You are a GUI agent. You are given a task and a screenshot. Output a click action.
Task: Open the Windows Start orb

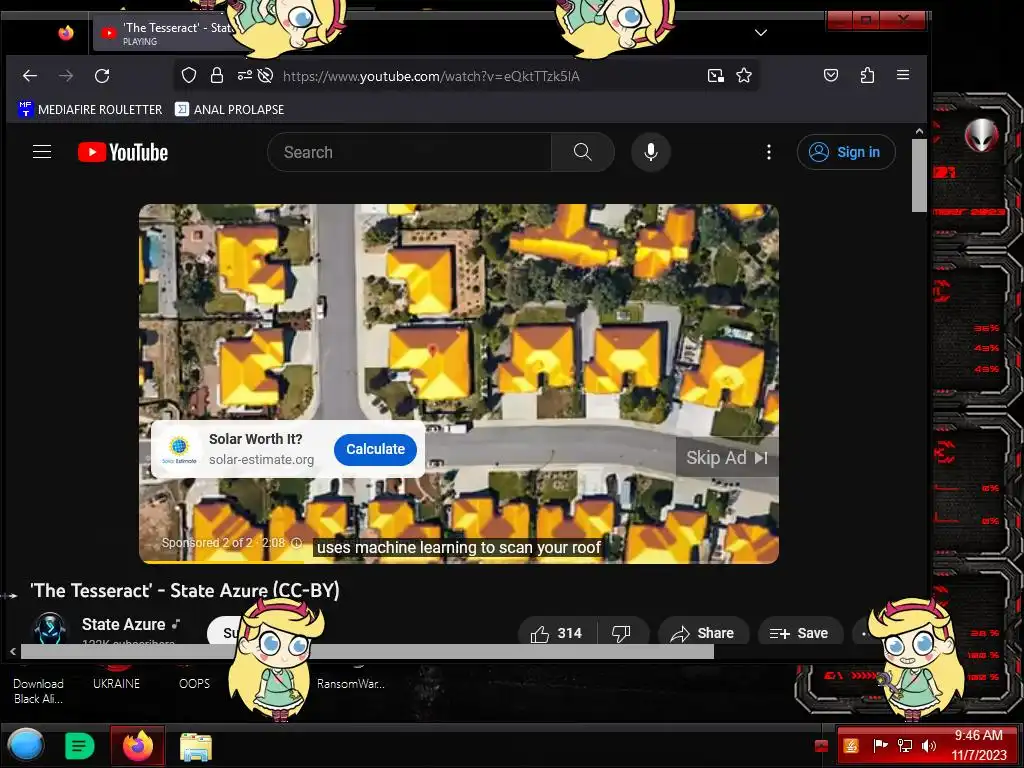[x=25, y=745]
